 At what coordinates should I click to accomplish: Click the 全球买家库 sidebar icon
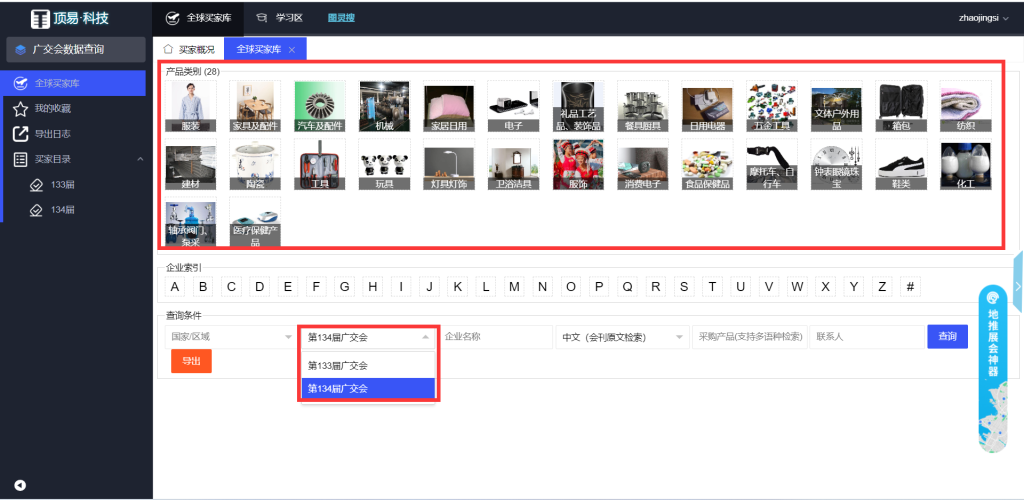point(20,83)
